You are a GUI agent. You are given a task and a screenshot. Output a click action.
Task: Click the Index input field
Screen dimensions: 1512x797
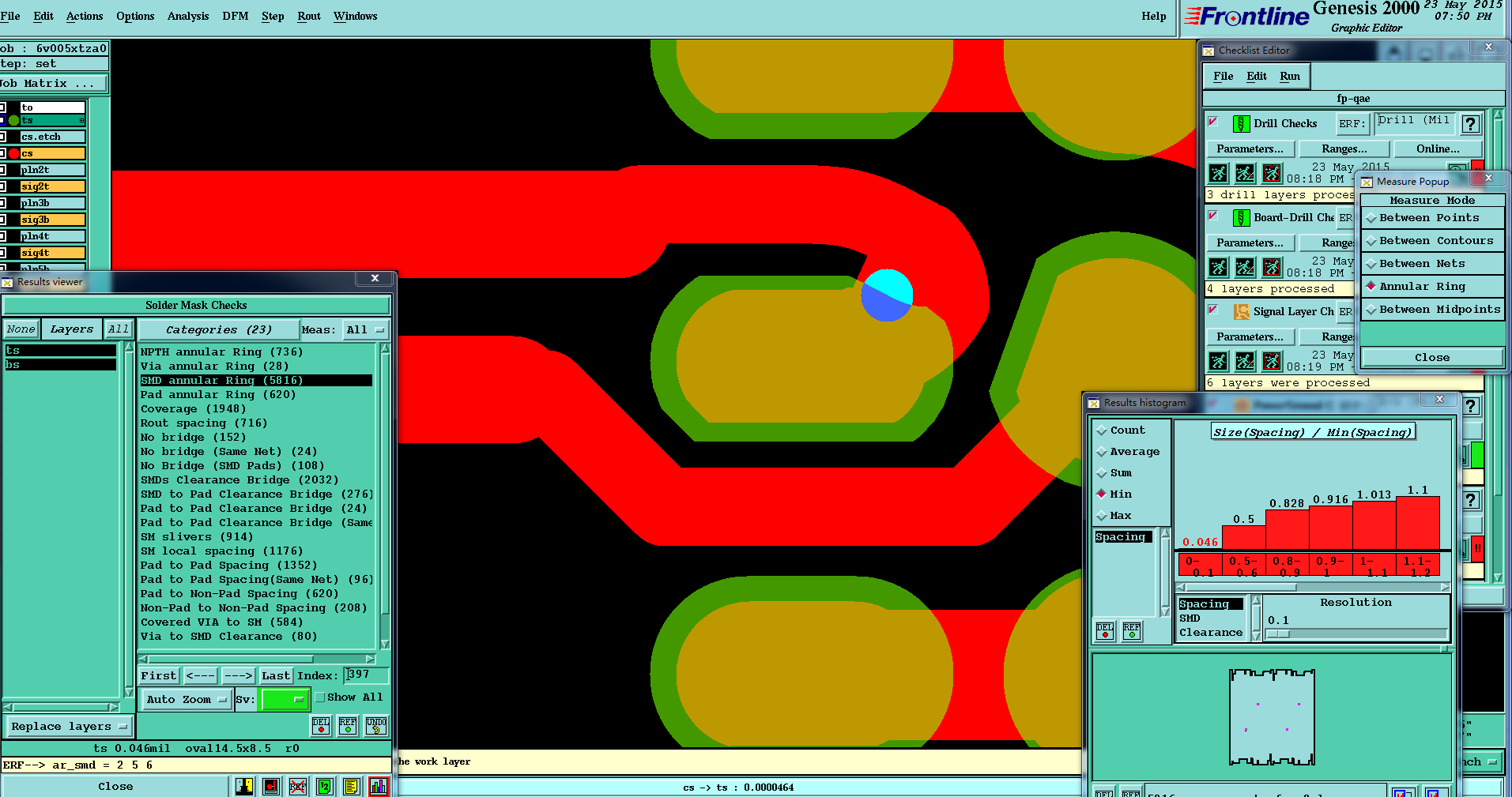[367, 675]
